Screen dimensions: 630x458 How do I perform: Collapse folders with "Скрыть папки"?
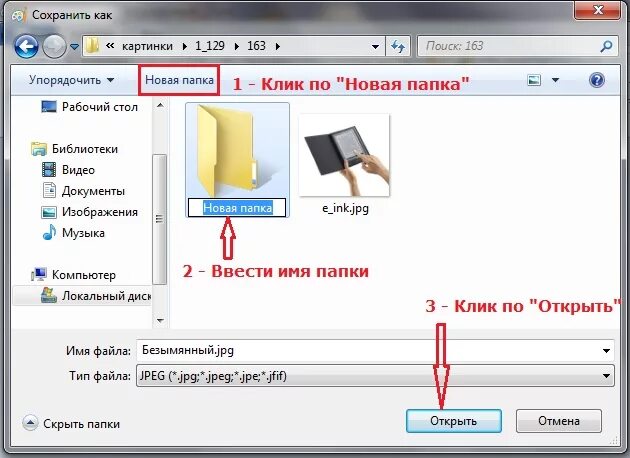click(71, 423)
